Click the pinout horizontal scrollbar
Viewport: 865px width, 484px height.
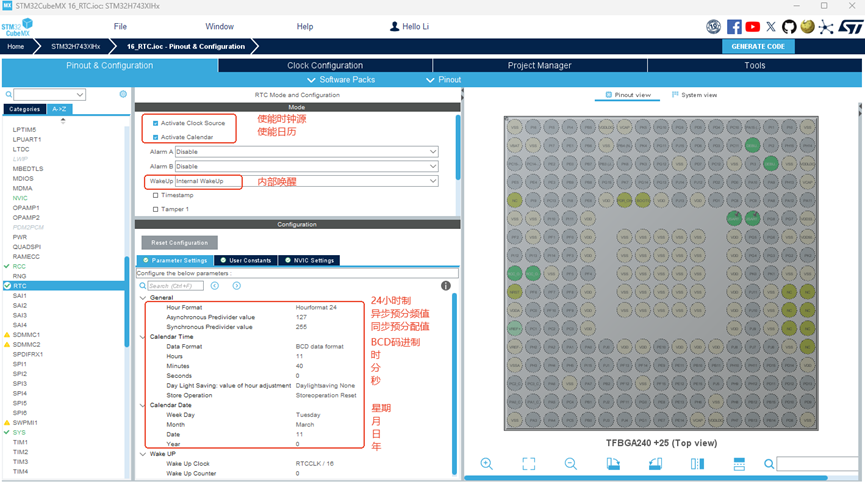click(645, 478)
